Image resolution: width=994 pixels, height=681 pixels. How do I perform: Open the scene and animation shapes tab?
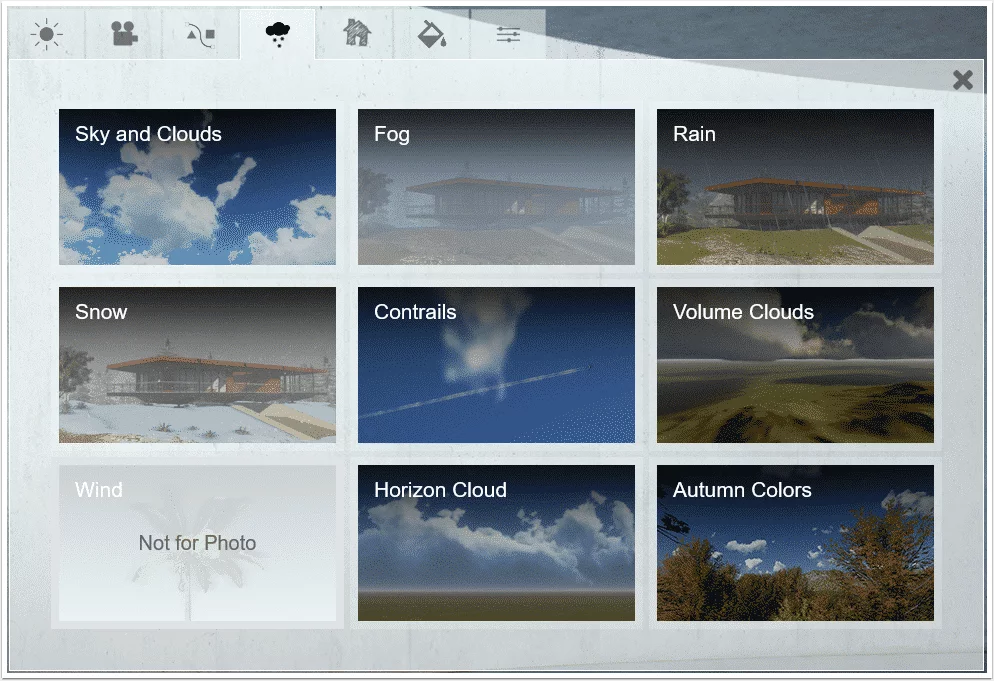coord(201,34)
